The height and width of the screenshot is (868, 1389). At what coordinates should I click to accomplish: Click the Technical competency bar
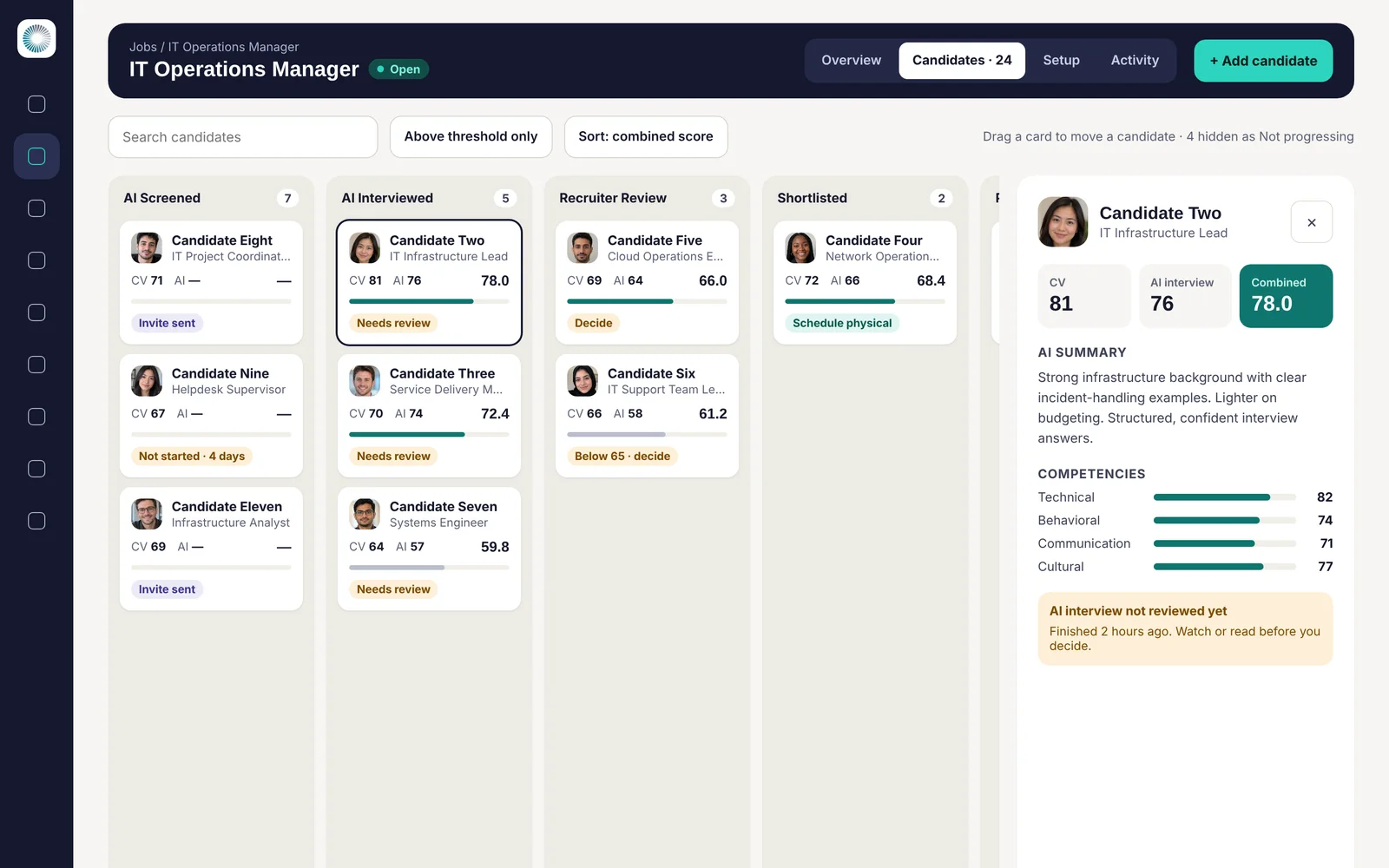1225,497
